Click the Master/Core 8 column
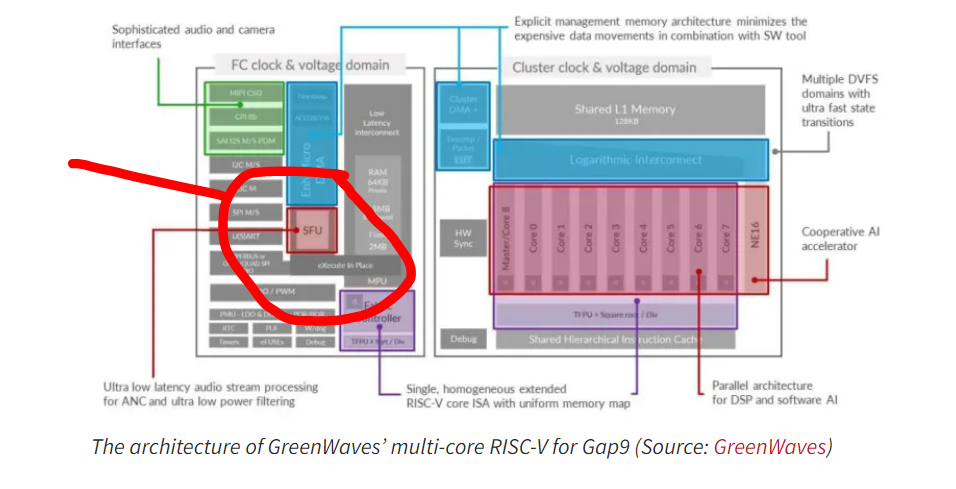The width and height of the screenshot is (956, 489). [505, 238]
